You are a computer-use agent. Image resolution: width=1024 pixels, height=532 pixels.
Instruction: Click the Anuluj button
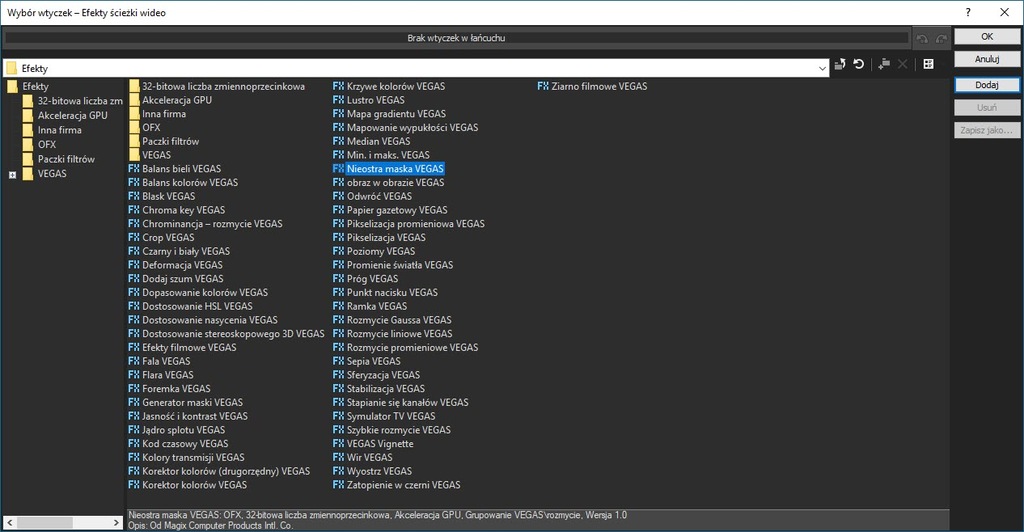click(x=987, y=59)
